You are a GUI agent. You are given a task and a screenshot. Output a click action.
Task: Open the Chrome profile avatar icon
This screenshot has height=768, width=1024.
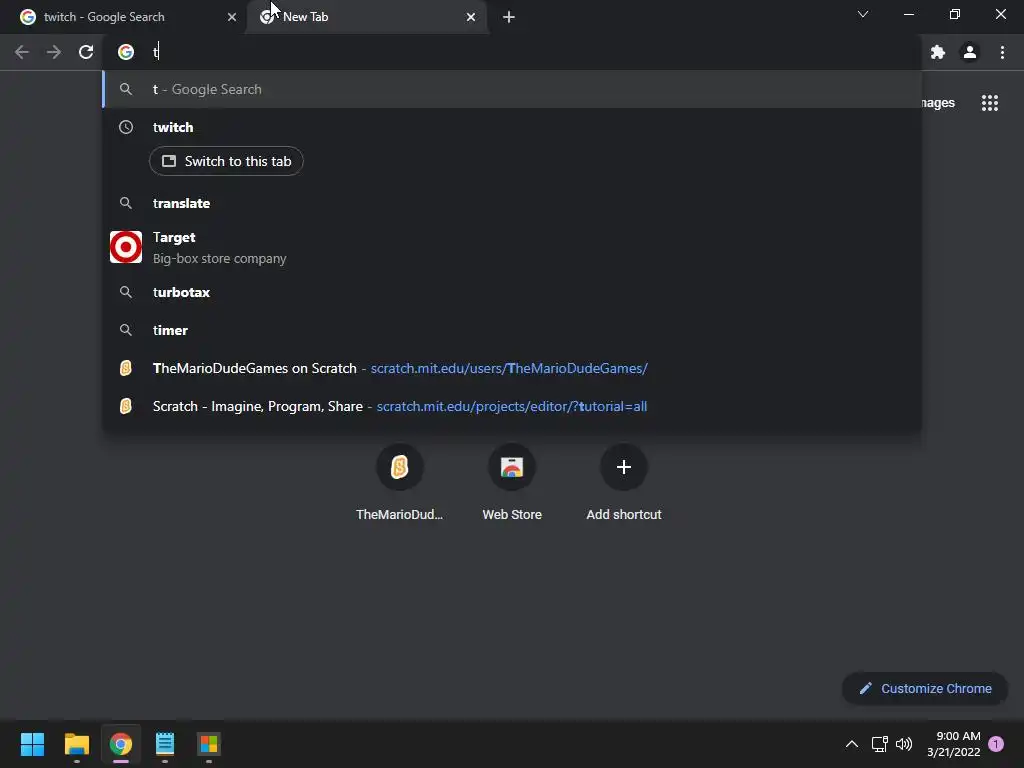(970, 52)
